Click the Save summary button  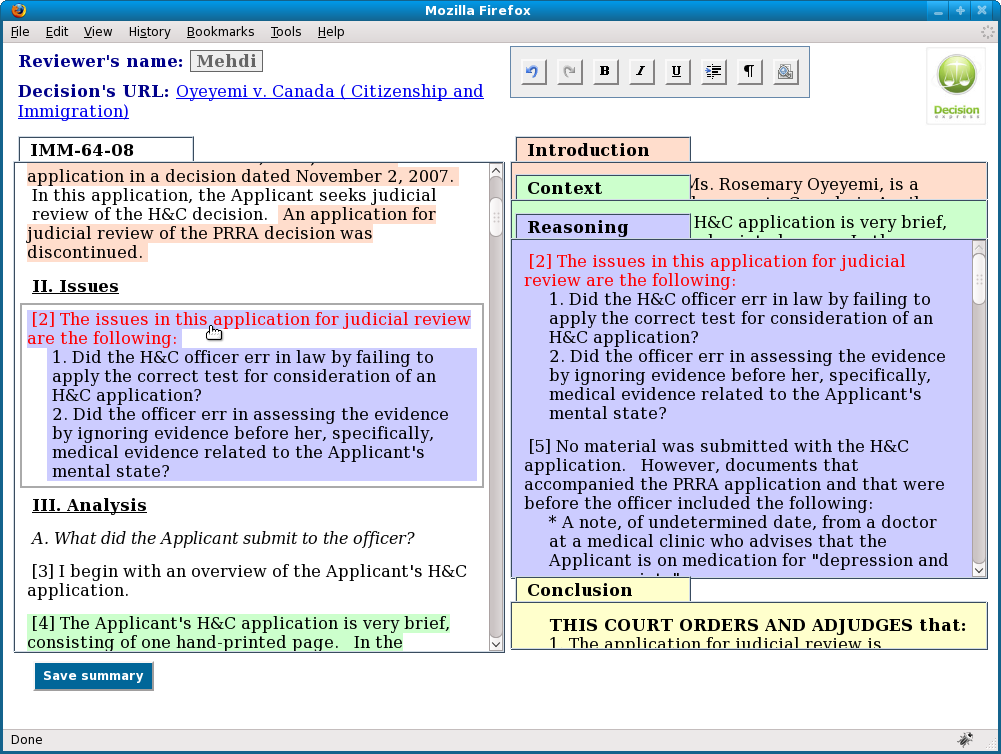(x=94, y=676)
